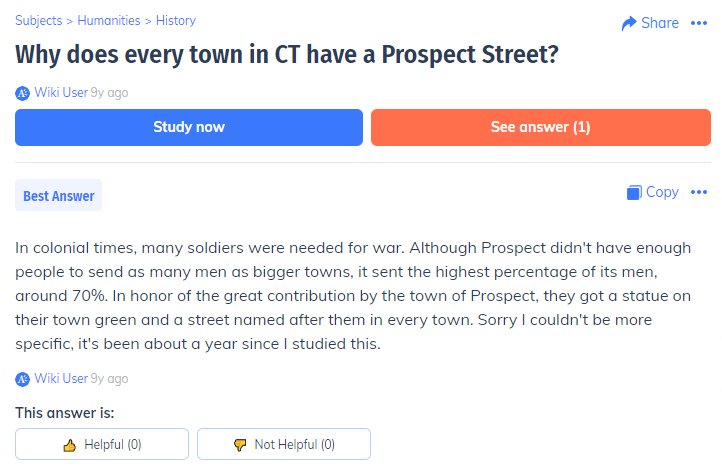
Task: Click the Share text label
Action: [x=660, y=23]
